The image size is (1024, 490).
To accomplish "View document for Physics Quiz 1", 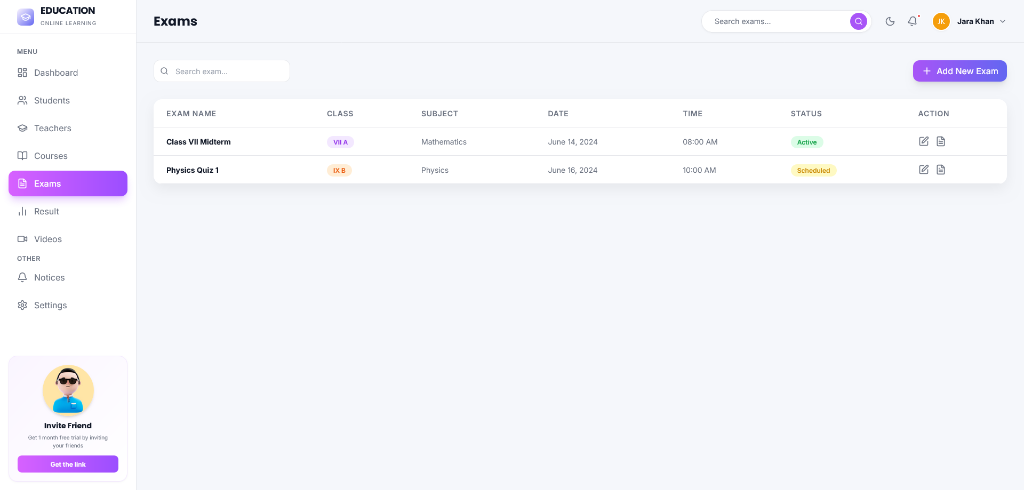I will tap(941, 170).
